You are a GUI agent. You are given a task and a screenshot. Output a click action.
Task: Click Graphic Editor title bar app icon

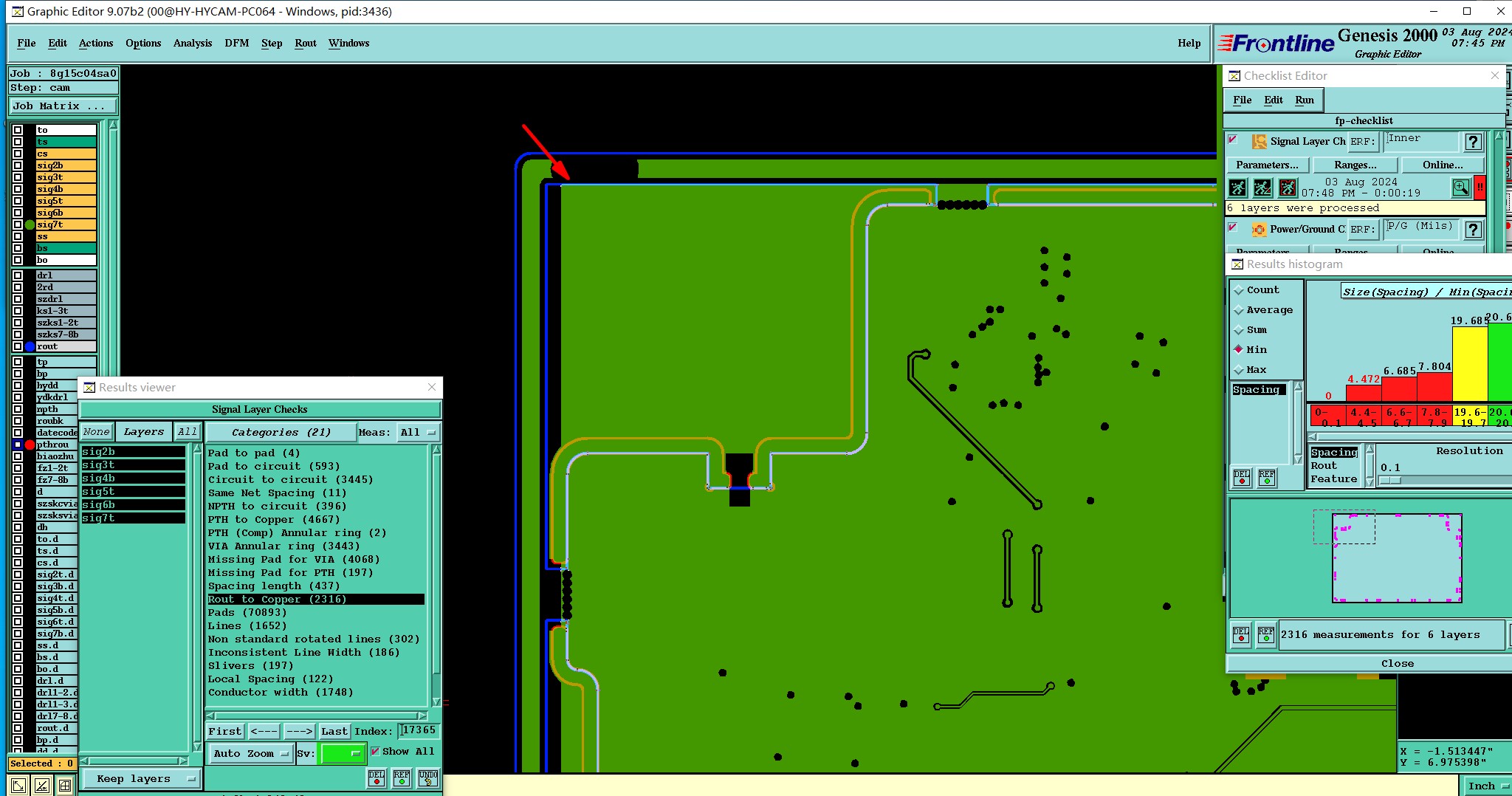[16, 11]
